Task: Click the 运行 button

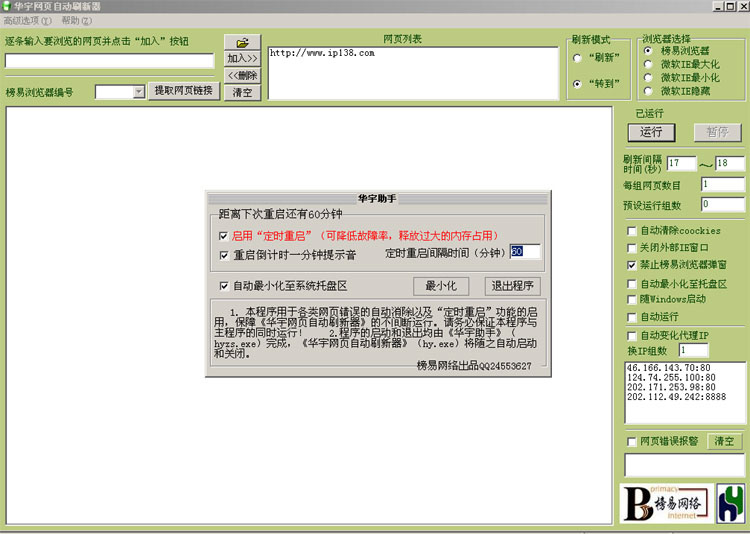Action: [651, 133]
